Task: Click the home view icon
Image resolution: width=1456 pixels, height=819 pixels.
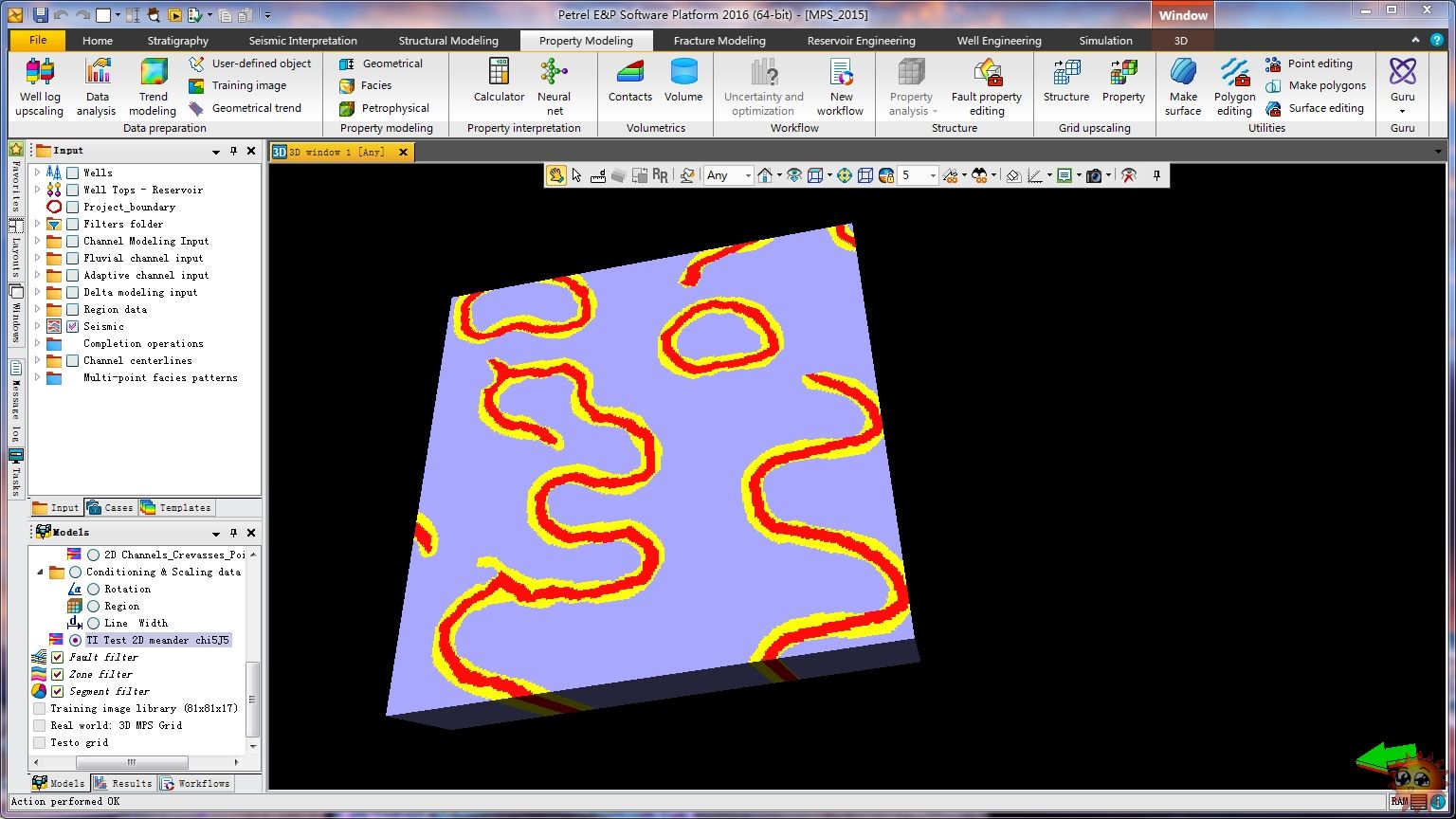Action: pos(765,175)
